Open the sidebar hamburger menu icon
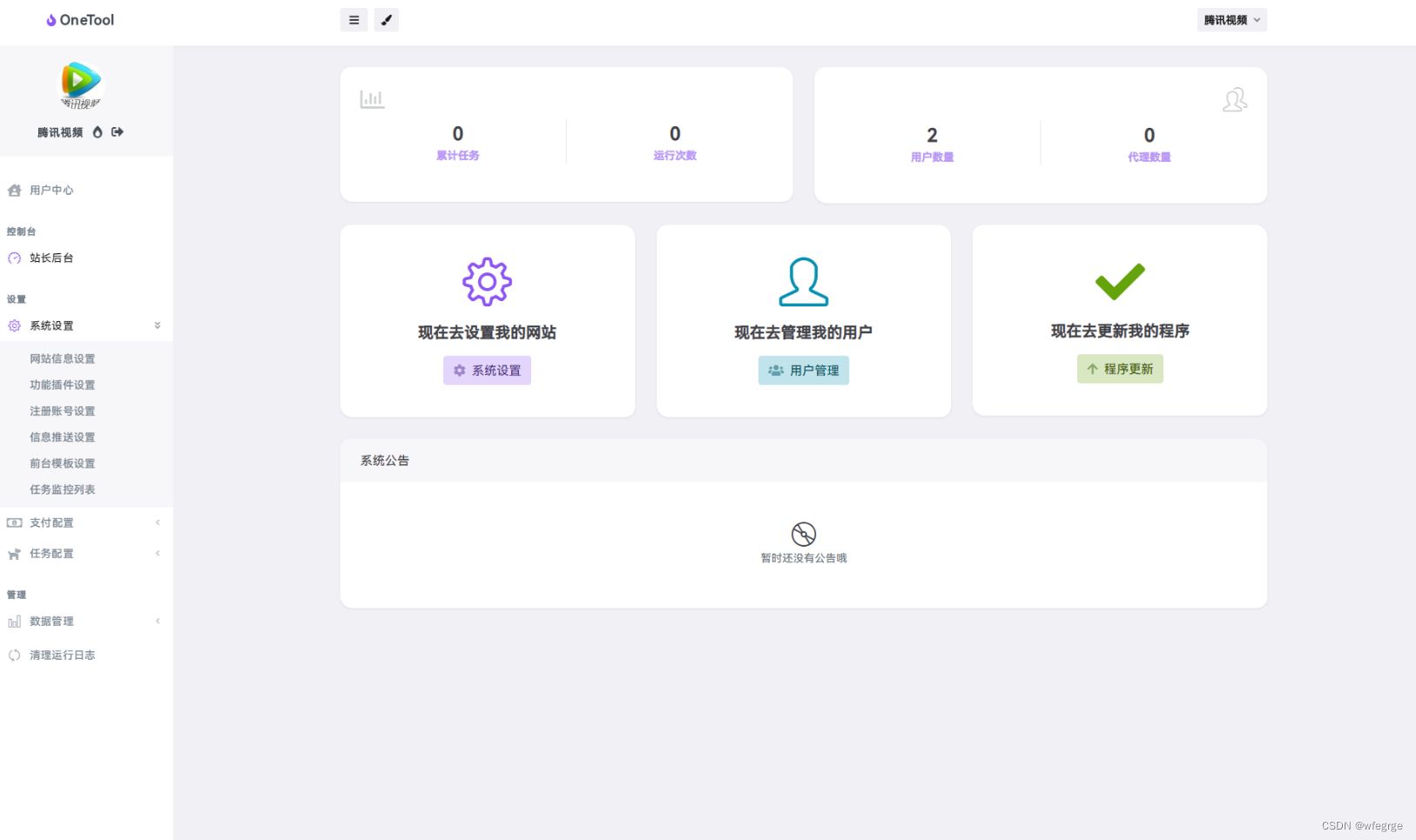The height and width of the screenshot is (840, 1416). coord(354,19)
